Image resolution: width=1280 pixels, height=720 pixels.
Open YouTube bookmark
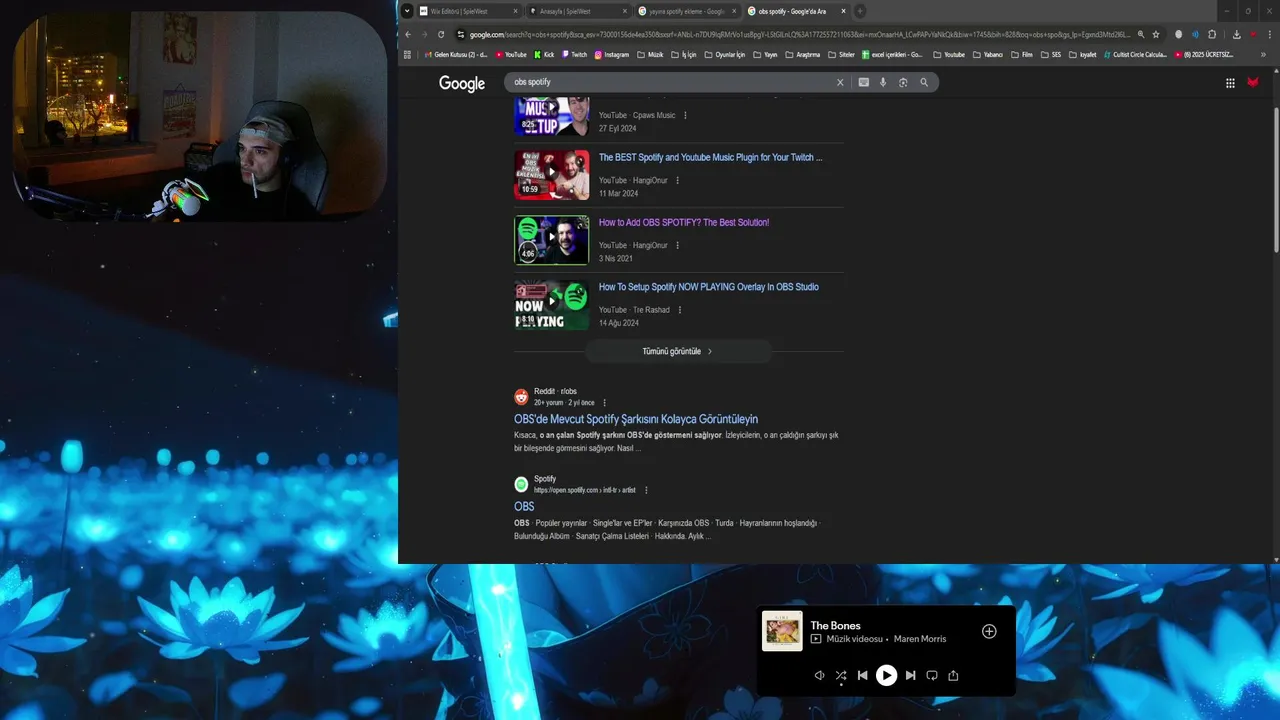click(x=511, y=55)
